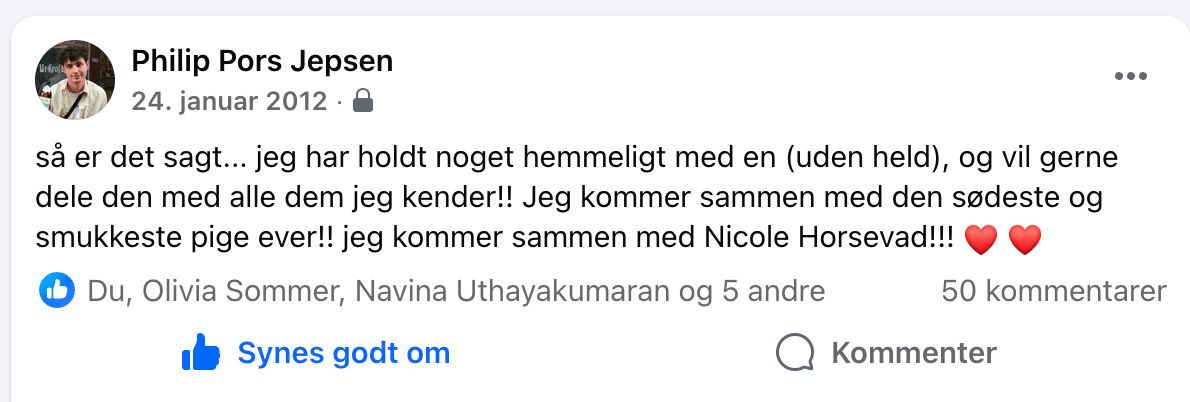The width and height of the screenshot is (1190, 402).
Task: Open Philip Pors Jepsen's profile picture
Action: [75, 80]
